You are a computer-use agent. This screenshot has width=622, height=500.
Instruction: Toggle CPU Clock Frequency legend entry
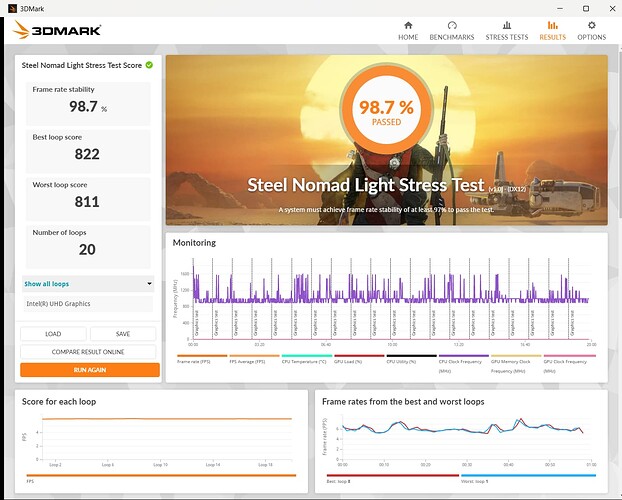[464, 363]
